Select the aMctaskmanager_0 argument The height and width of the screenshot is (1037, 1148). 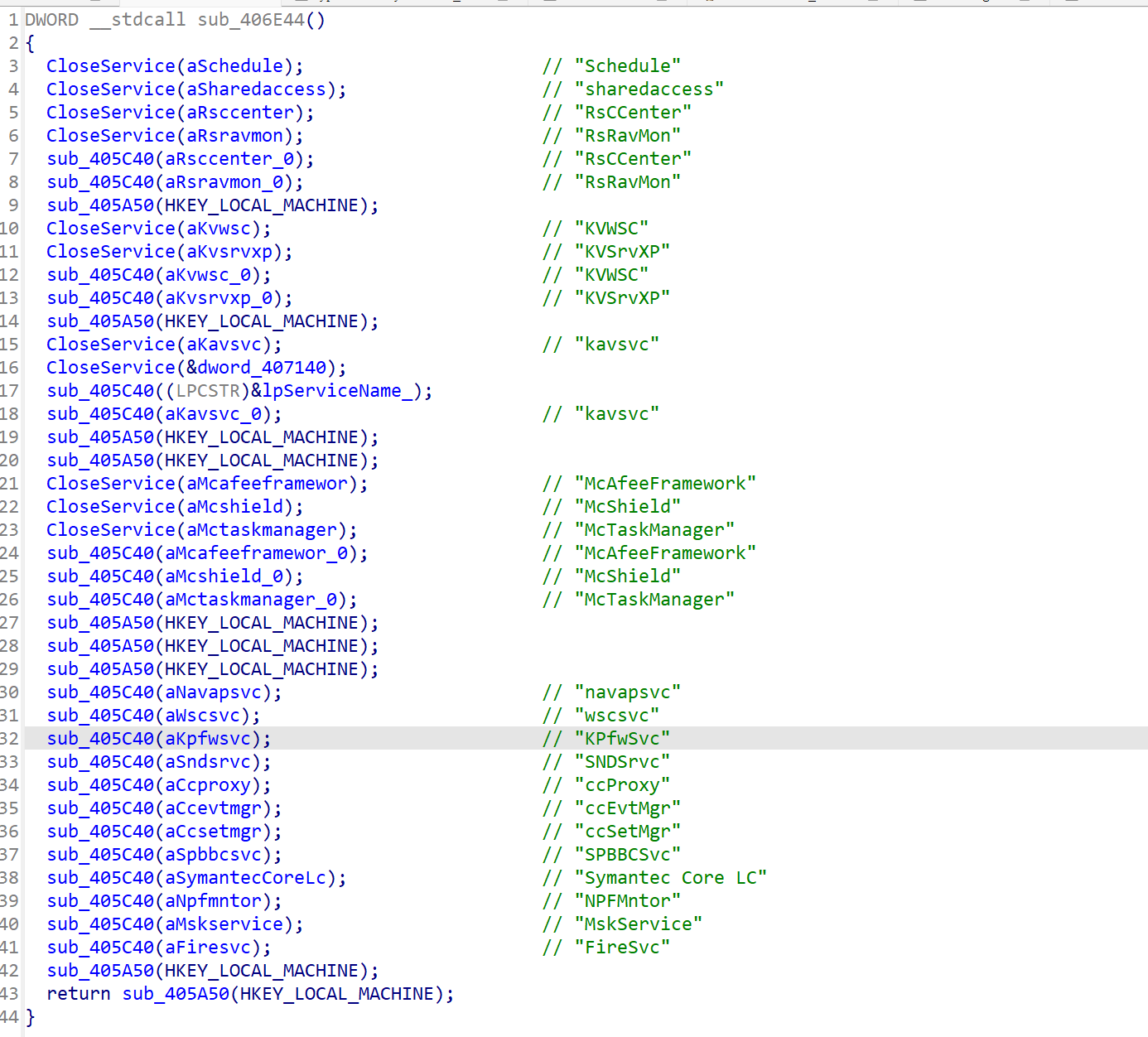[x=251, y=599]
